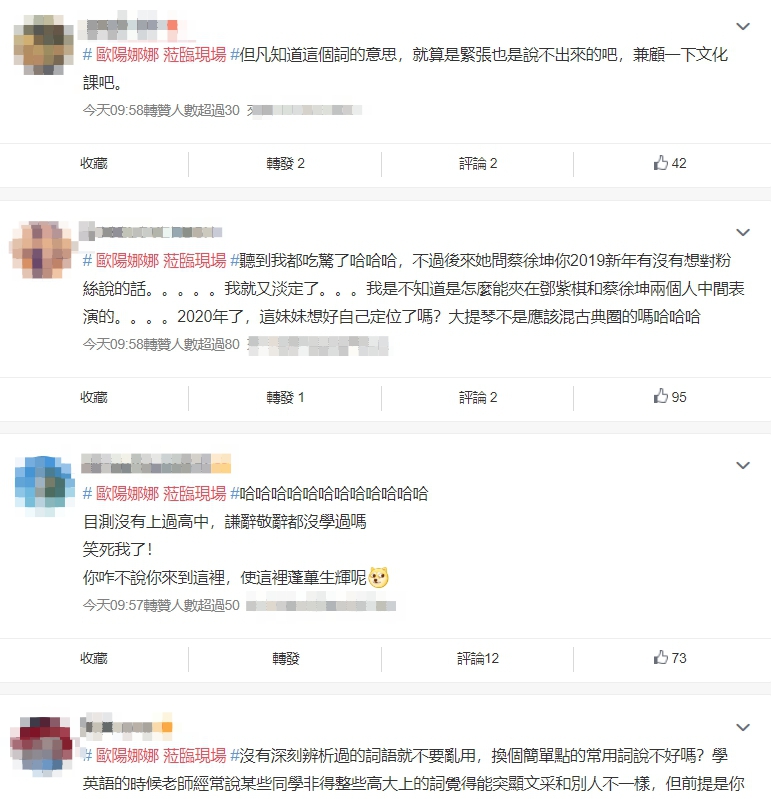Open the first post's chevron menu
The height and width of the screenshot is (799, 771).
743,26
